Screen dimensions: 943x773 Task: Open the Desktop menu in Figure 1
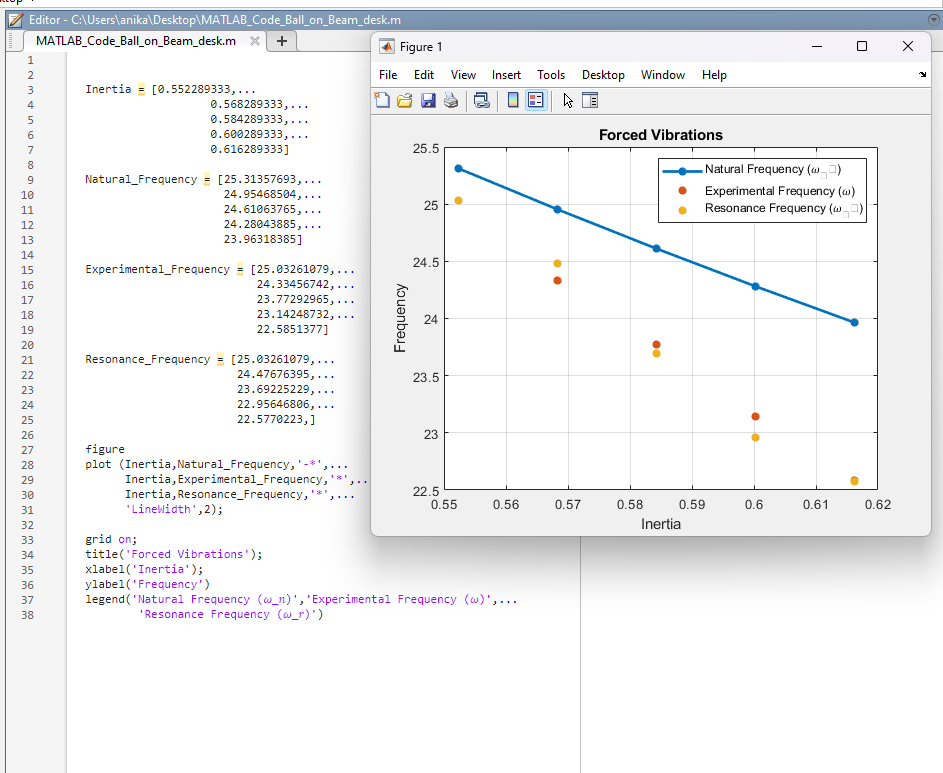(603, 75)
